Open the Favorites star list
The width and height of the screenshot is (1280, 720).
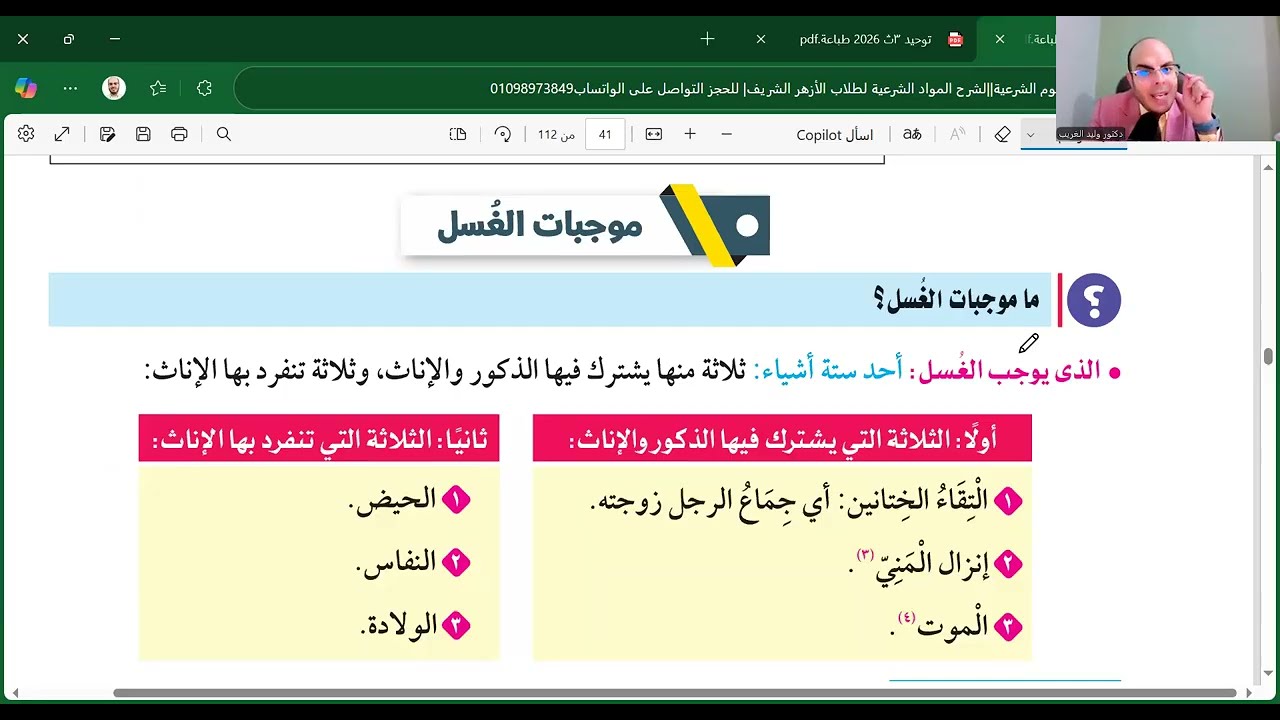coord(158,88)
